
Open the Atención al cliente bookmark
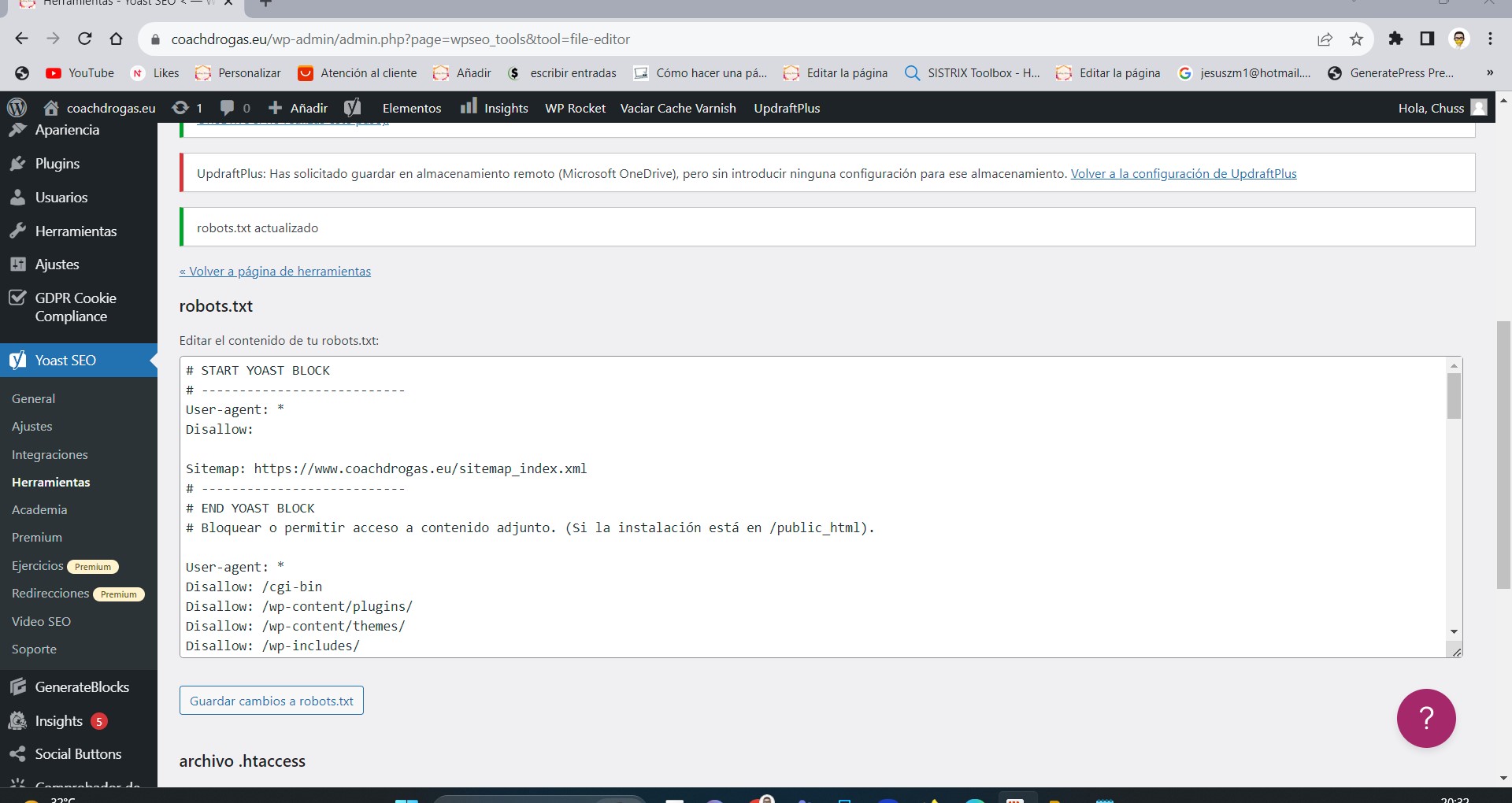[358, 72]
